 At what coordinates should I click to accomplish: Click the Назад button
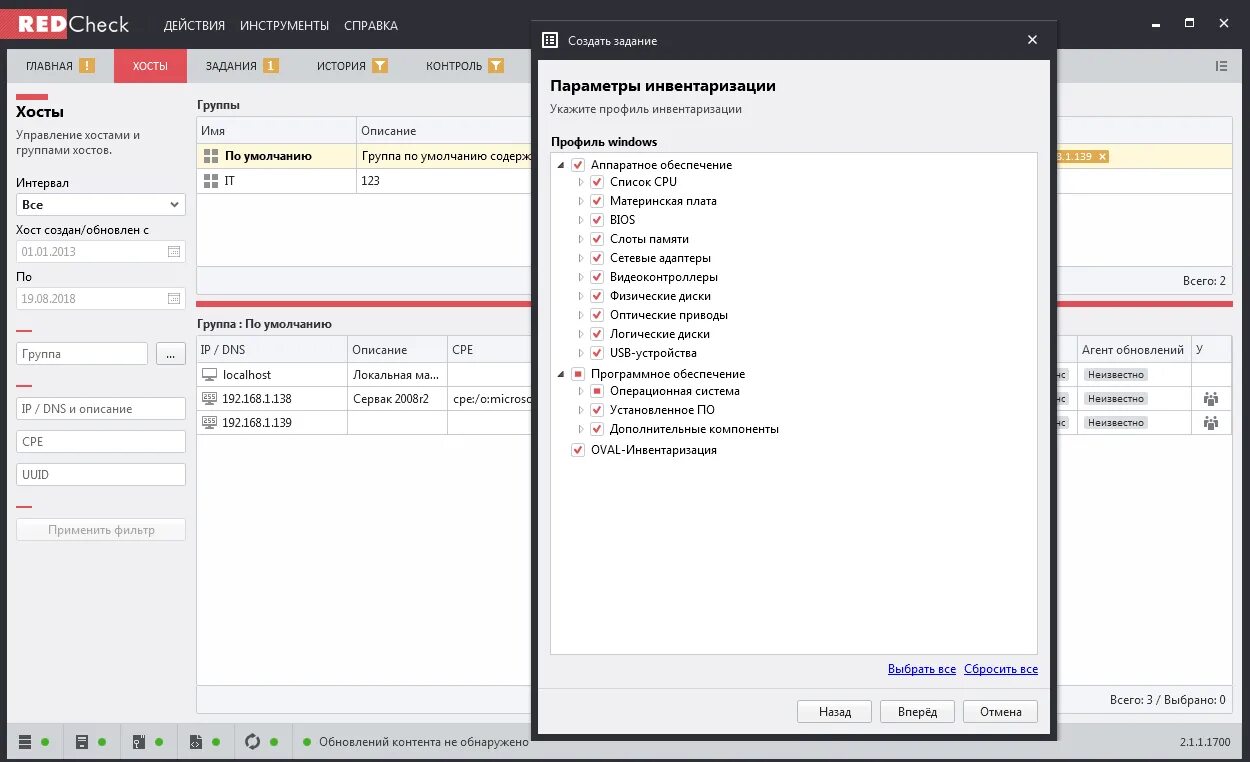click(x=835, y=712)
